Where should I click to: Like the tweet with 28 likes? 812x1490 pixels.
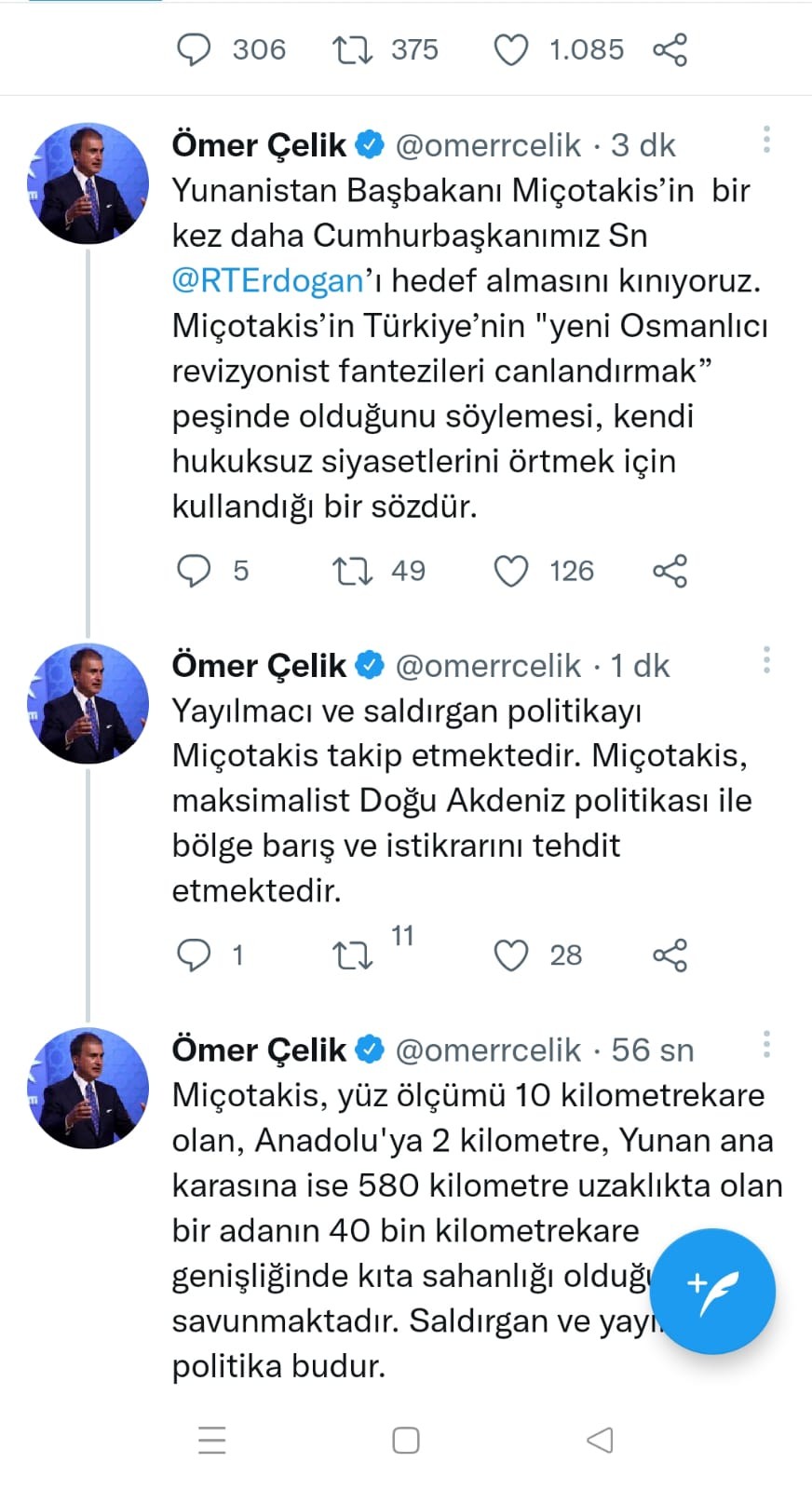click(510, 955)
